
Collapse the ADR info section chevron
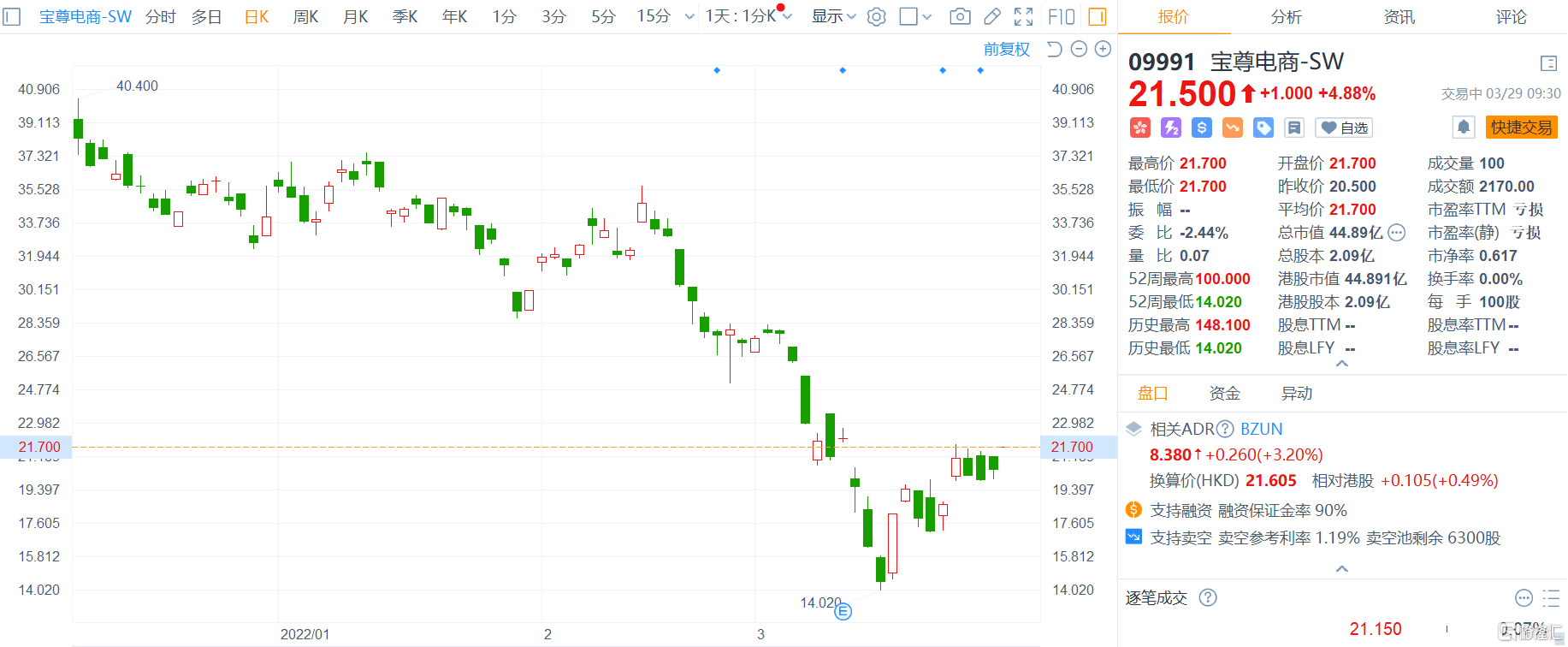pyautogui.click(x=1342, y=568)
